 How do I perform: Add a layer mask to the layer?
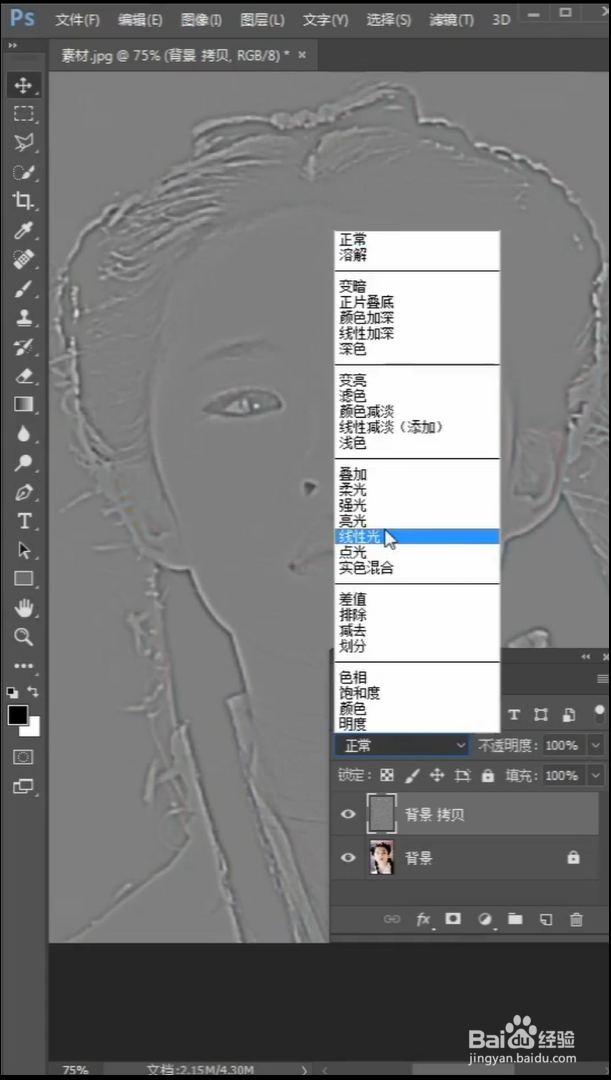pyautogui.click(x=453, y=919)
